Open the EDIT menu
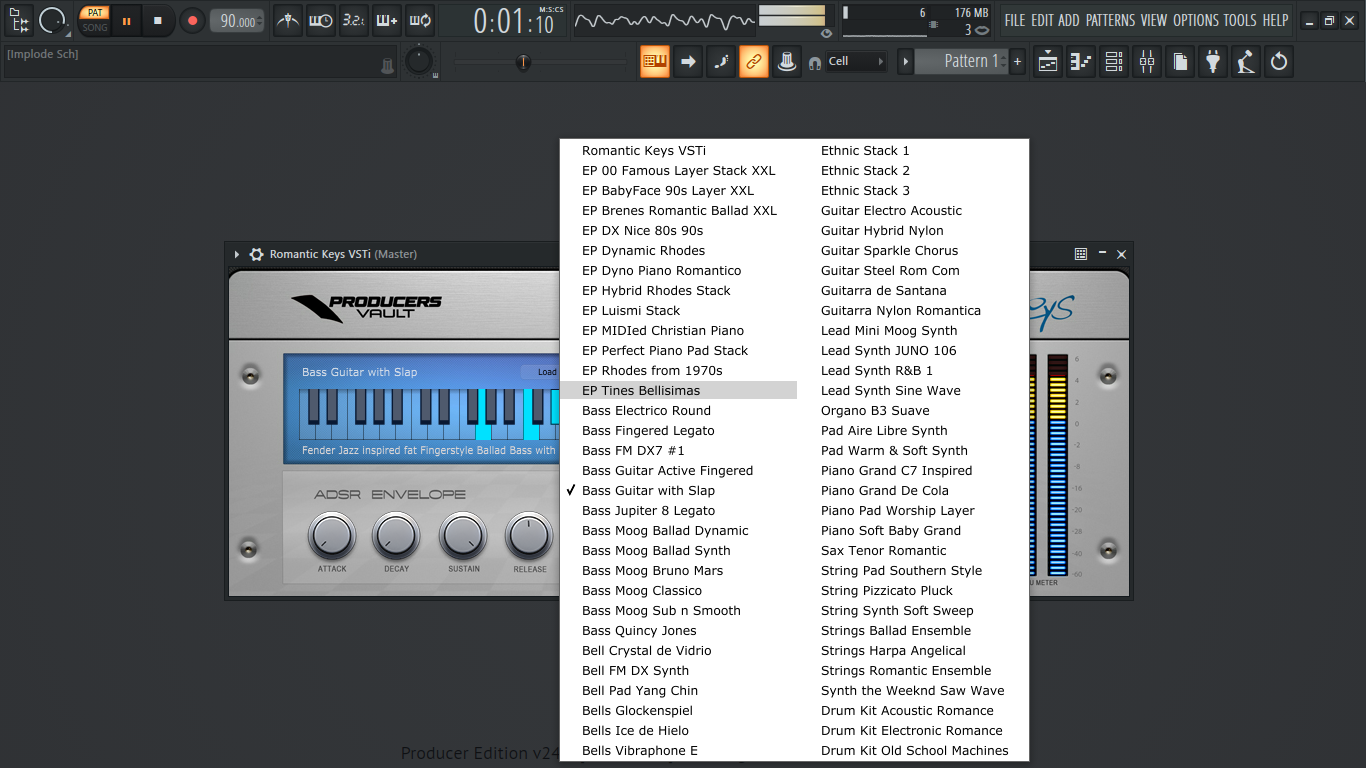This screenshot has height=768, width=1366. pos(1042,20)
